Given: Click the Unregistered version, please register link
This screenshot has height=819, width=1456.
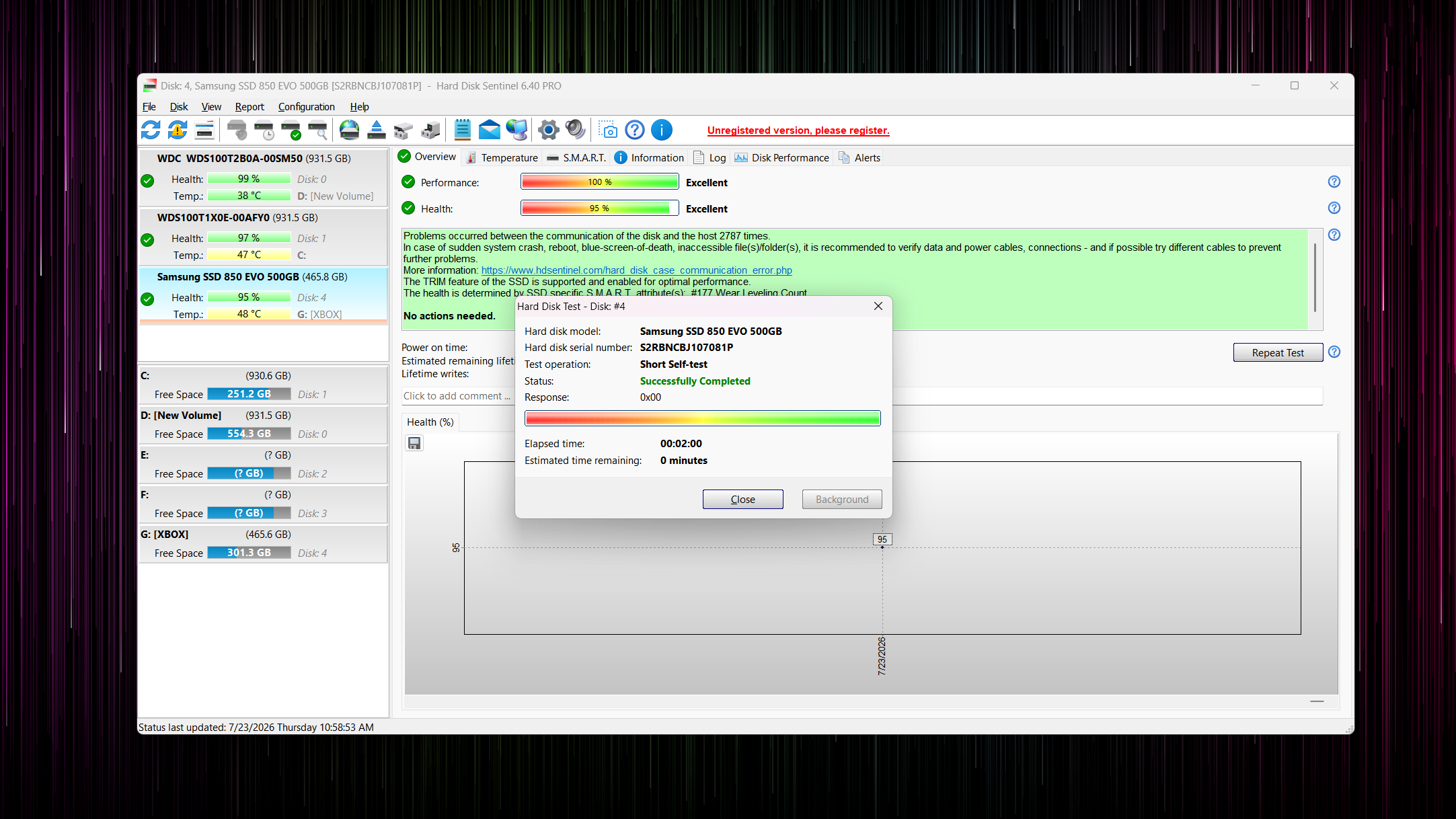Looking at the screenshot, I should tap(798, 130).
